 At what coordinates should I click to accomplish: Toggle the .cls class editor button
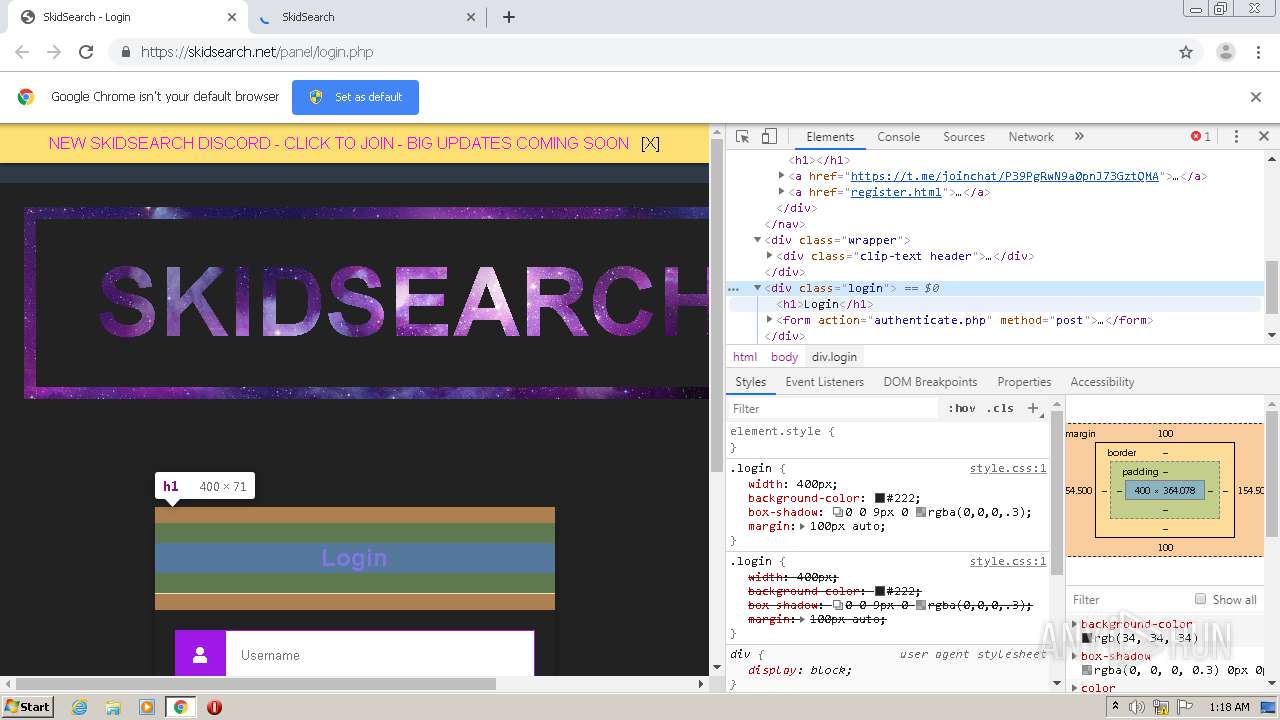(1000, 408)
